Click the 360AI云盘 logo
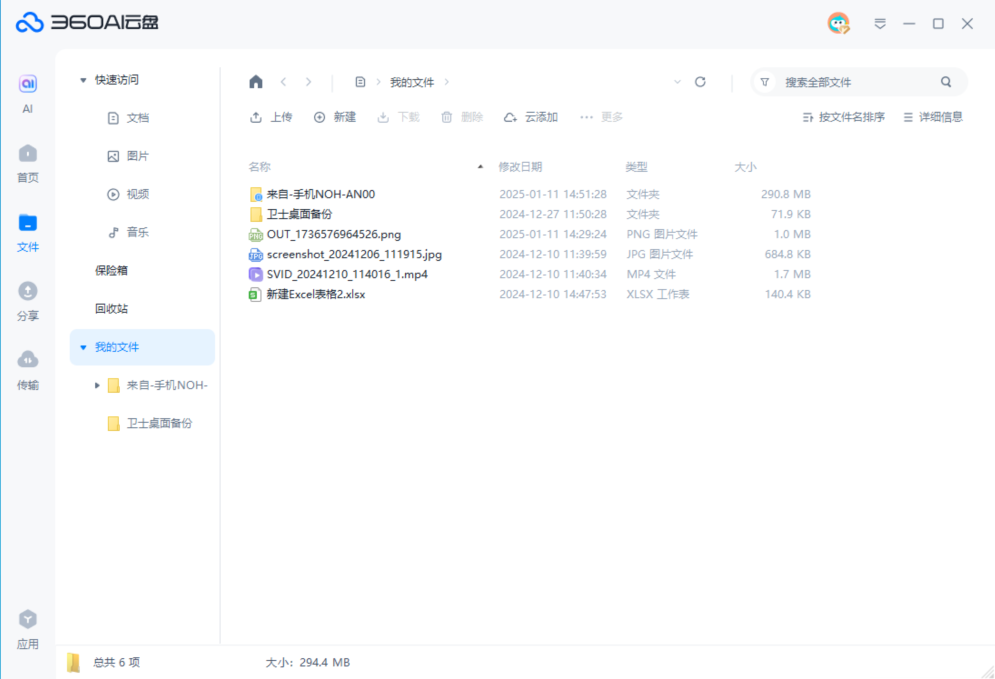The height and width of the screenshot is (679, 995). 87,23
